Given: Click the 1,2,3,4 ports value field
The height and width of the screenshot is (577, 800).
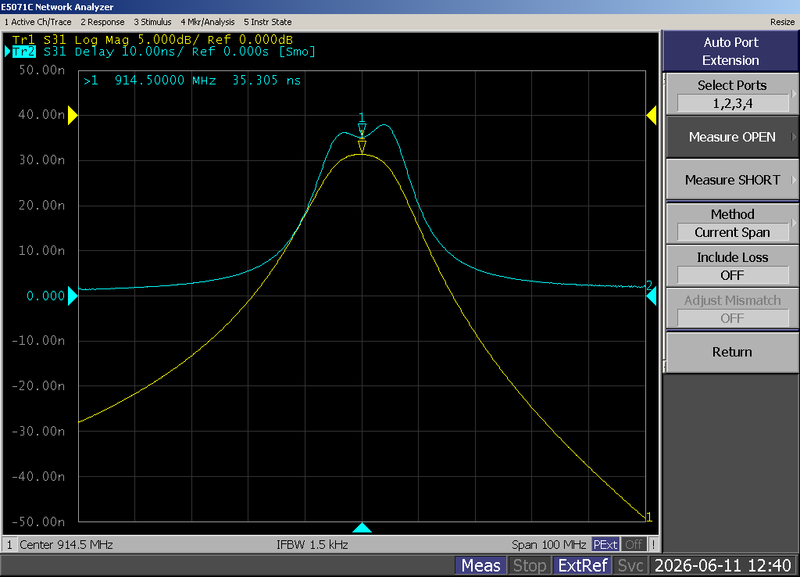Looking at the screenshot, I should click(732, 104).
